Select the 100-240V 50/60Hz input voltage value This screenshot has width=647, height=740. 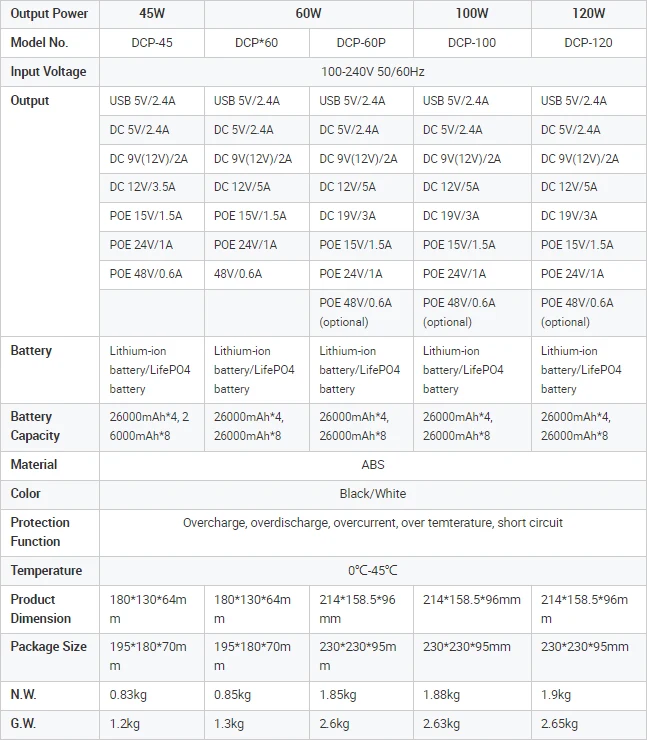click(x=372, y=72)
